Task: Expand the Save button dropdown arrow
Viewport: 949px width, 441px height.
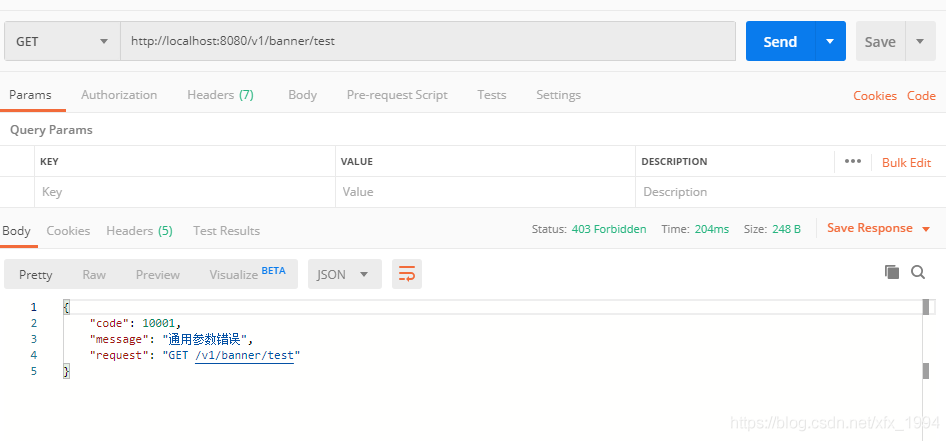Action: (920, 41)
